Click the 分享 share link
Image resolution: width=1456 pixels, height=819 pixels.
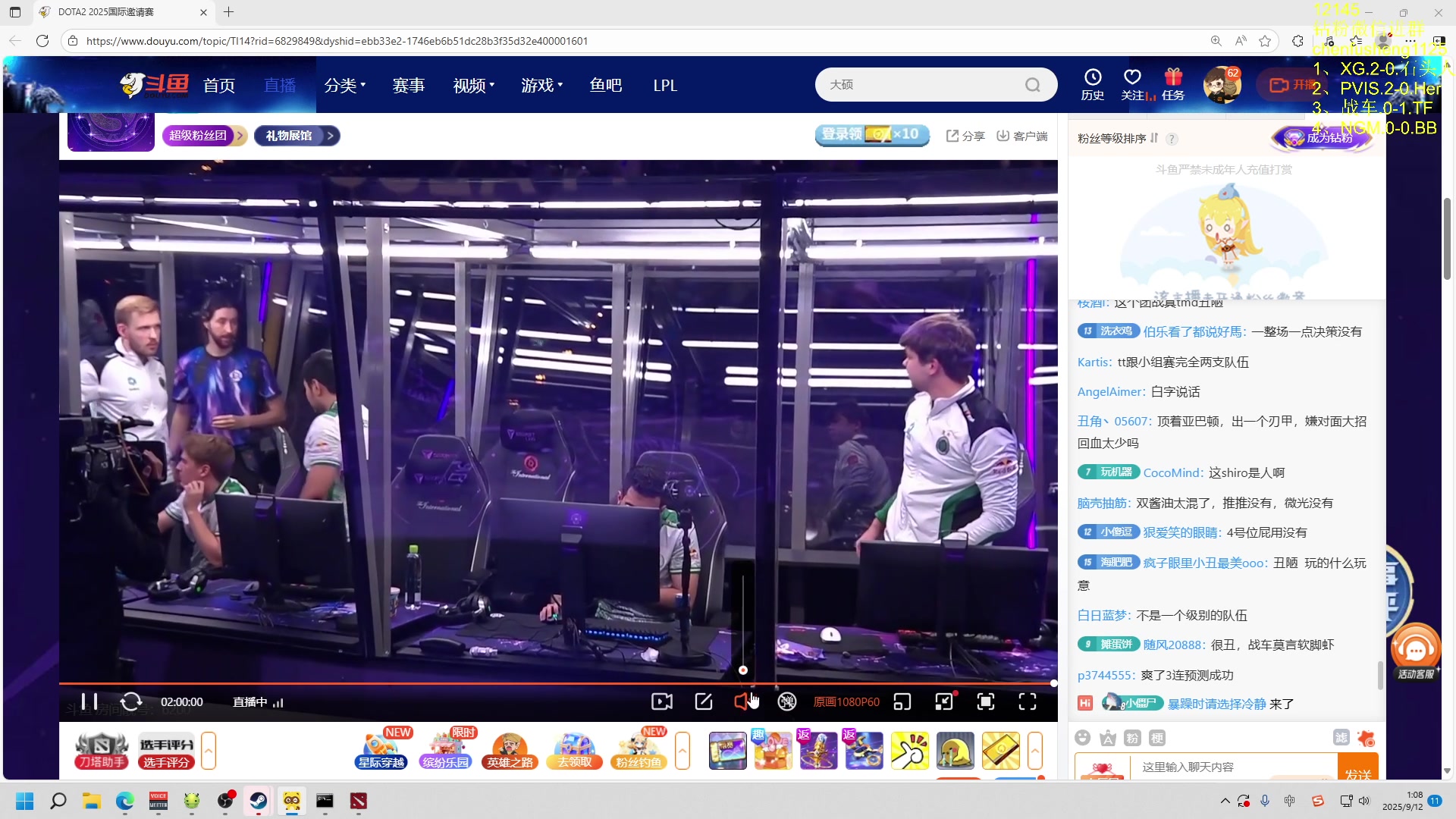pyautogui.click(x=965, y=136)
